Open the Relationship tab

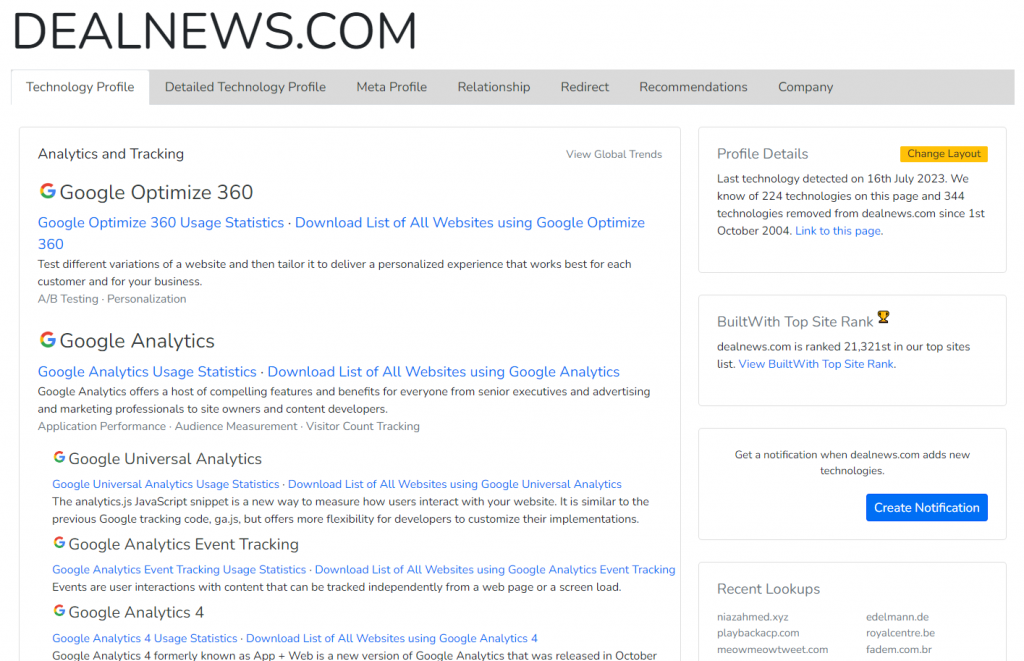point(494,87)
